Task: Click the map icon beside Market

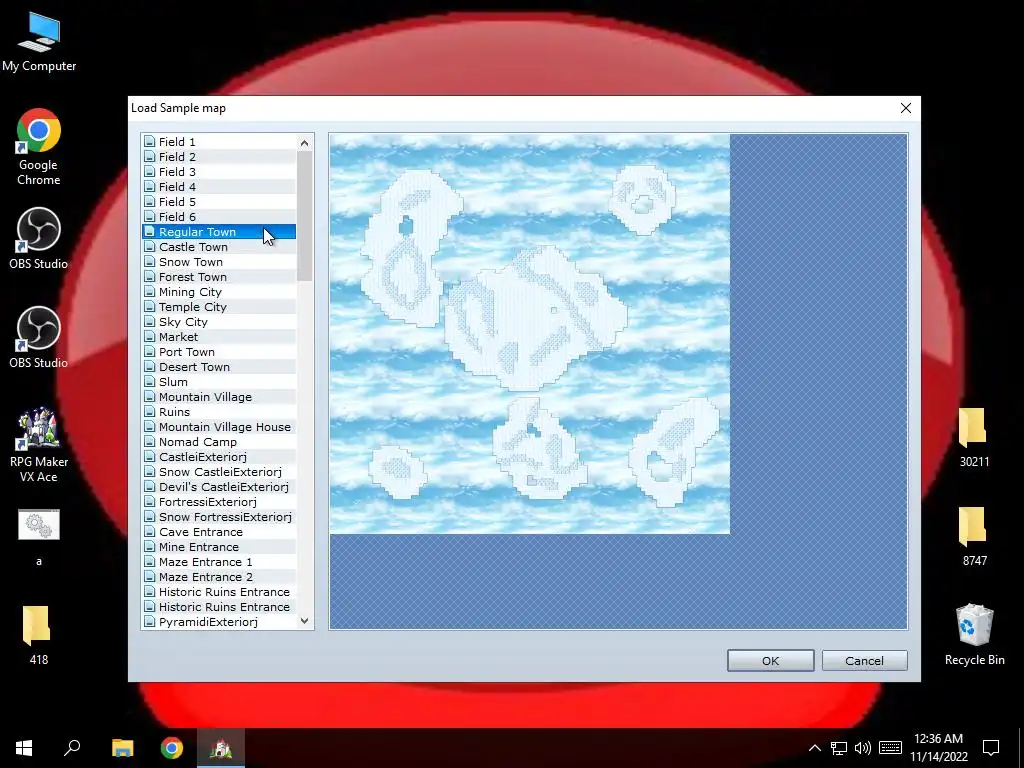Action: pyautogui.click(x=150, y=337)
